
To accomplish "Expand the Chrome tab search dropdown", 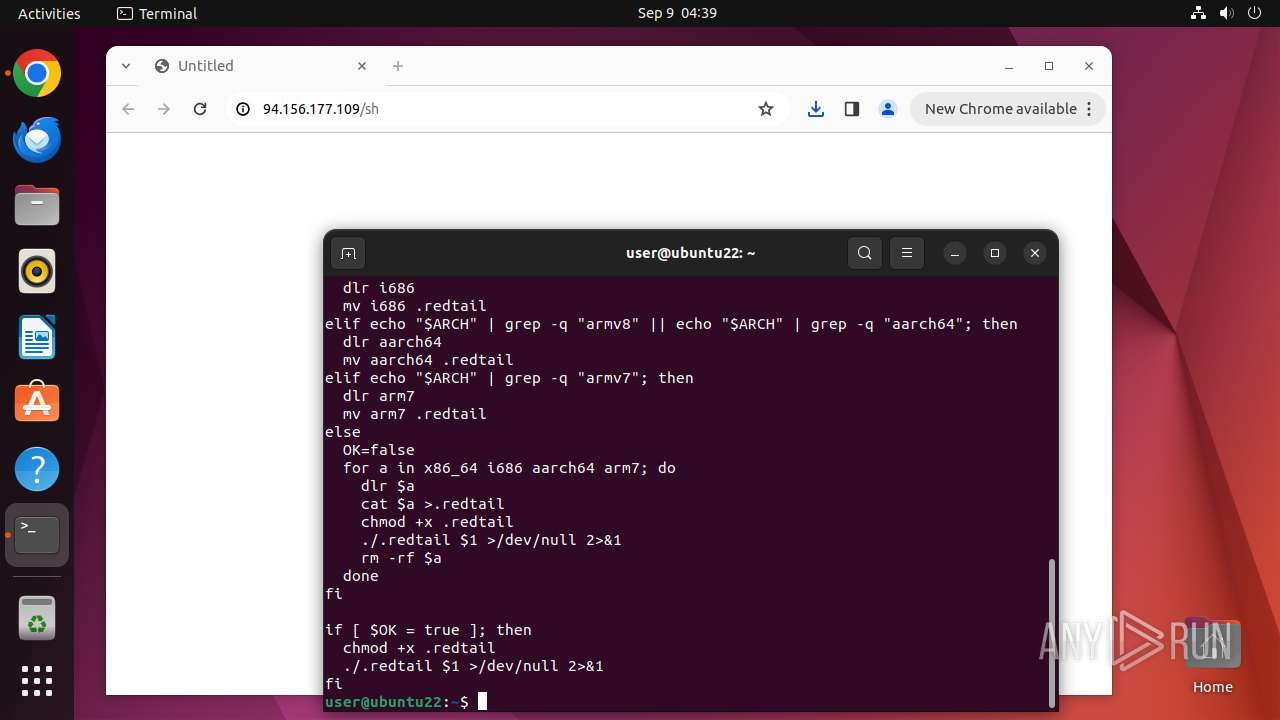I will (x=126, y=66).
